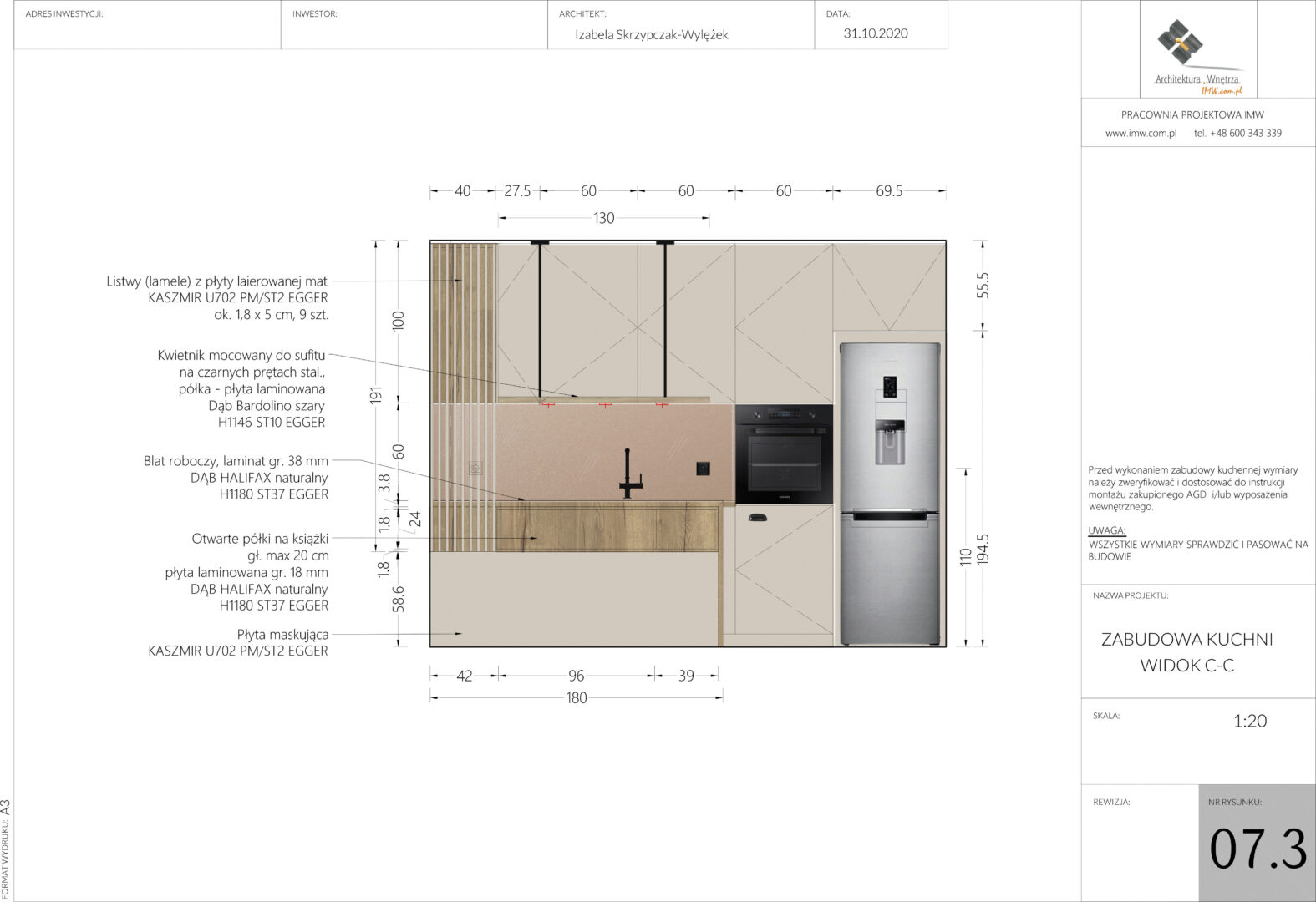
Task: Click the 'PRACOWNIA PROJEKTOWA IMW' heading
Action: coord(1192,114)
